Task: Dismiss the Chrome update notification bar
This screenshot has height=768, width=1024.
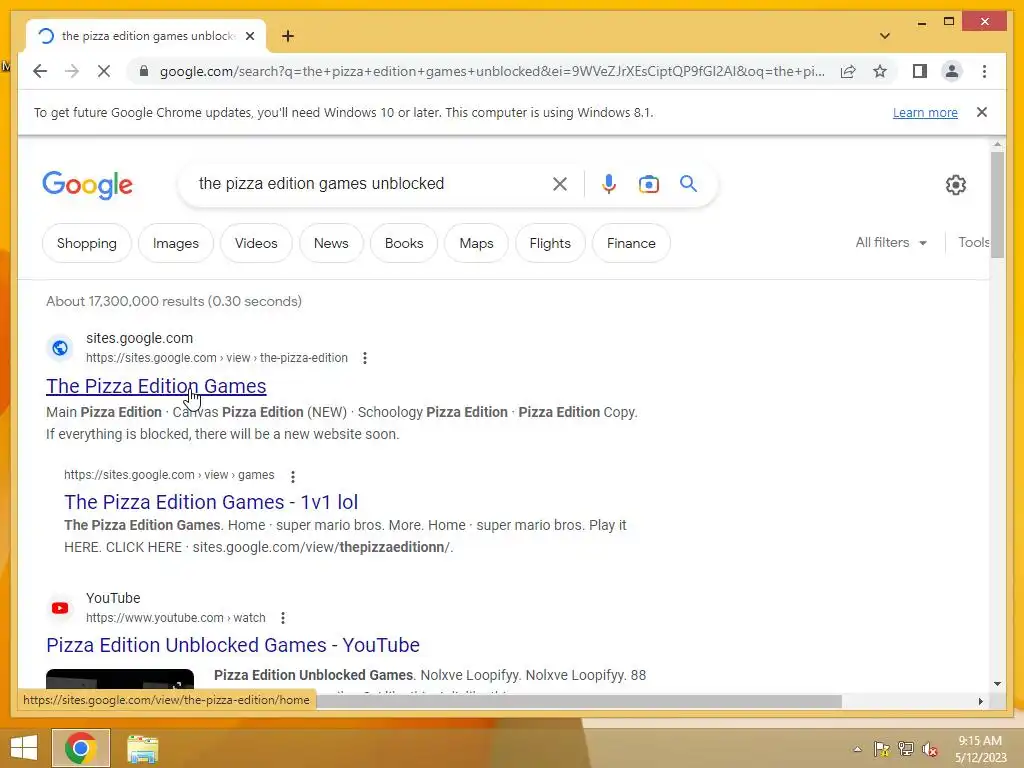Action: point(982,112)
